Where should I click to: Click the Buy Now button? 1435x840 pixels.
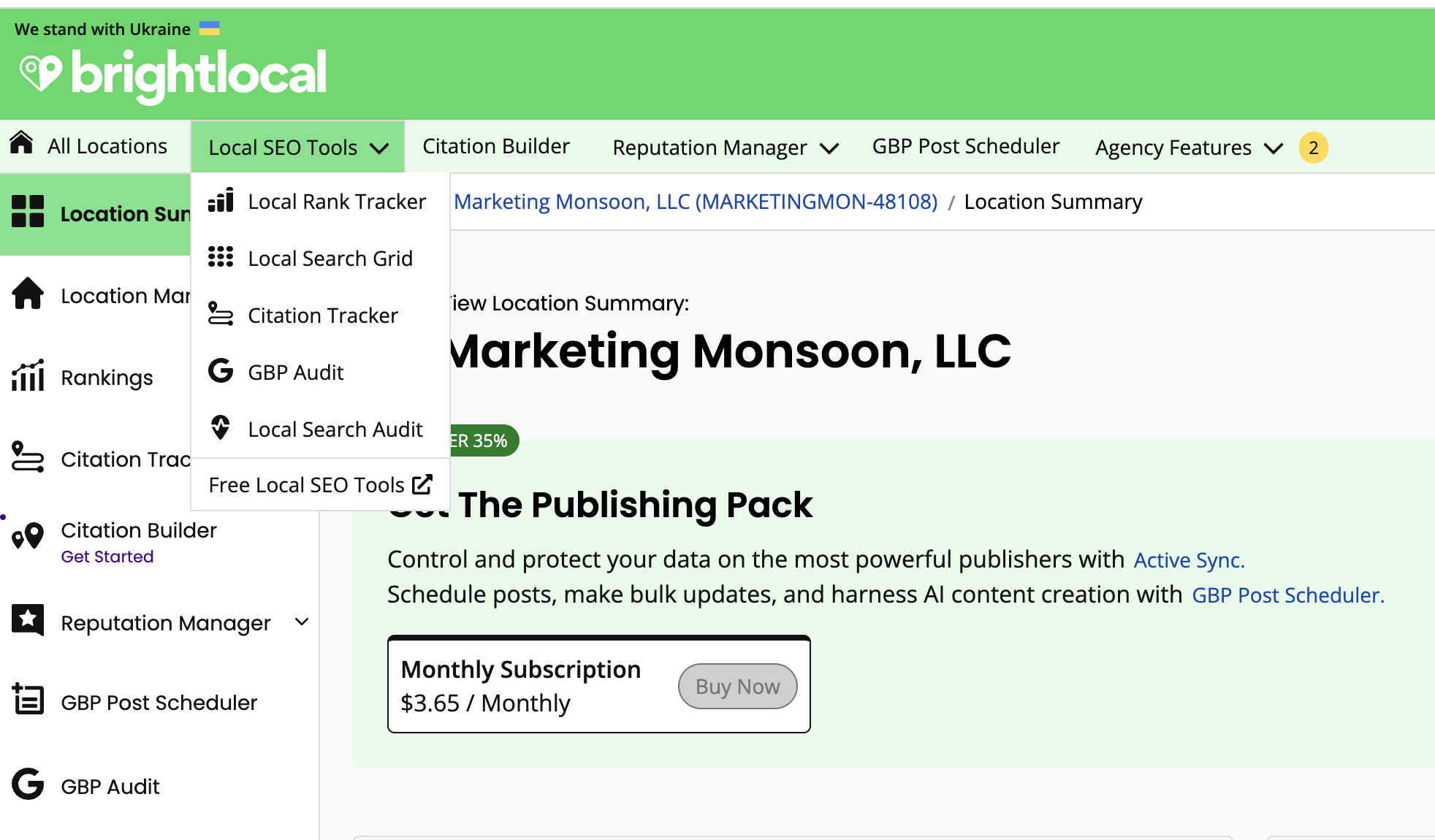point(737,686)
